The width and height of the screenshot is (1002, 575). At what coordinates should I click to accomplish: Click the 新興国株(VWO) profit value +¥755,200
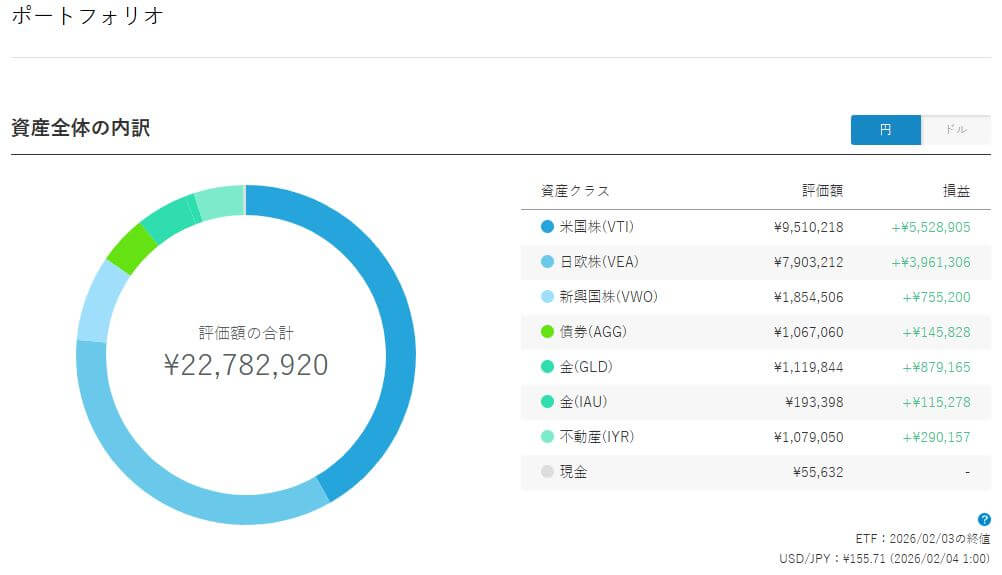tap(936, 297)
